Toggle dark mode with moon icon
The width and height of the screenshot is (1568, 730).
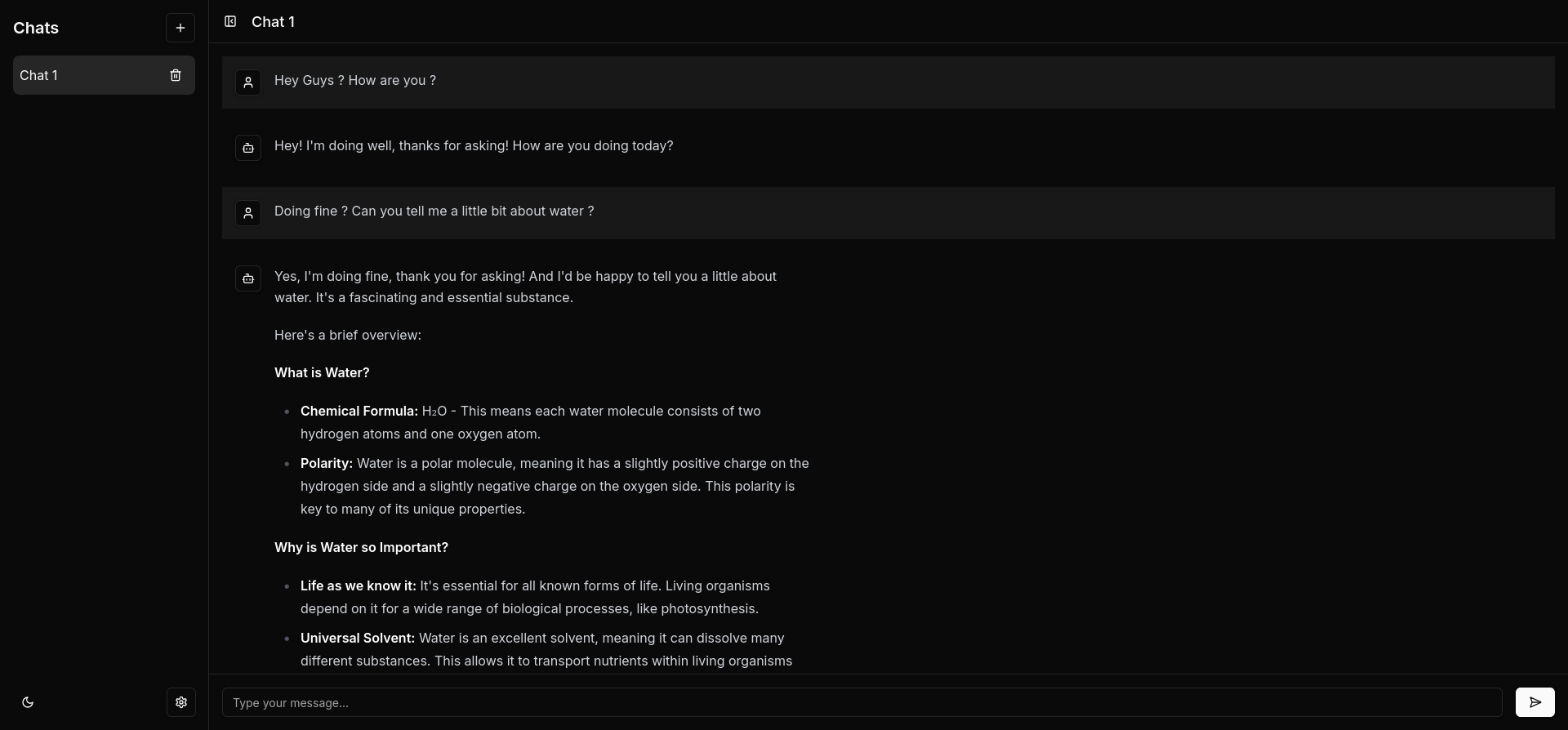pos(28,702)
